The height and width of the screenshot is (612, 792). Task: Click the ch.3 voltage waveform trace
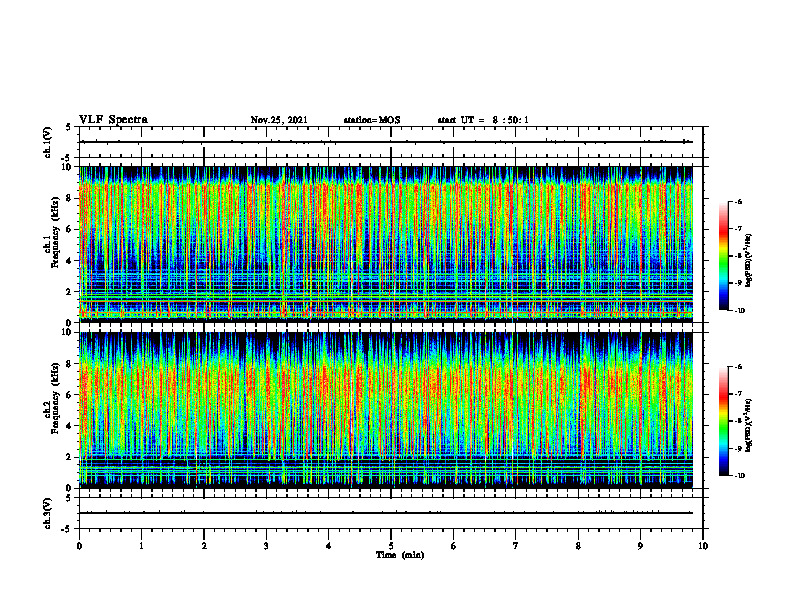(386, 513)
